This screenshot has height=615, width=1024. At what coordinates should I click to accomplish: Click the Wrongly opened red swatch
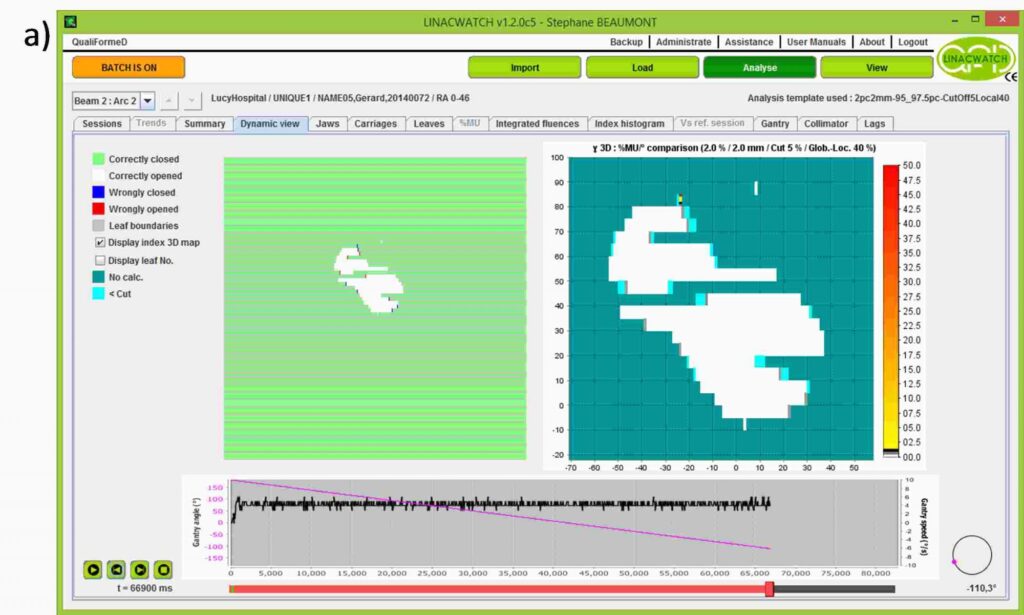point(99,209)
